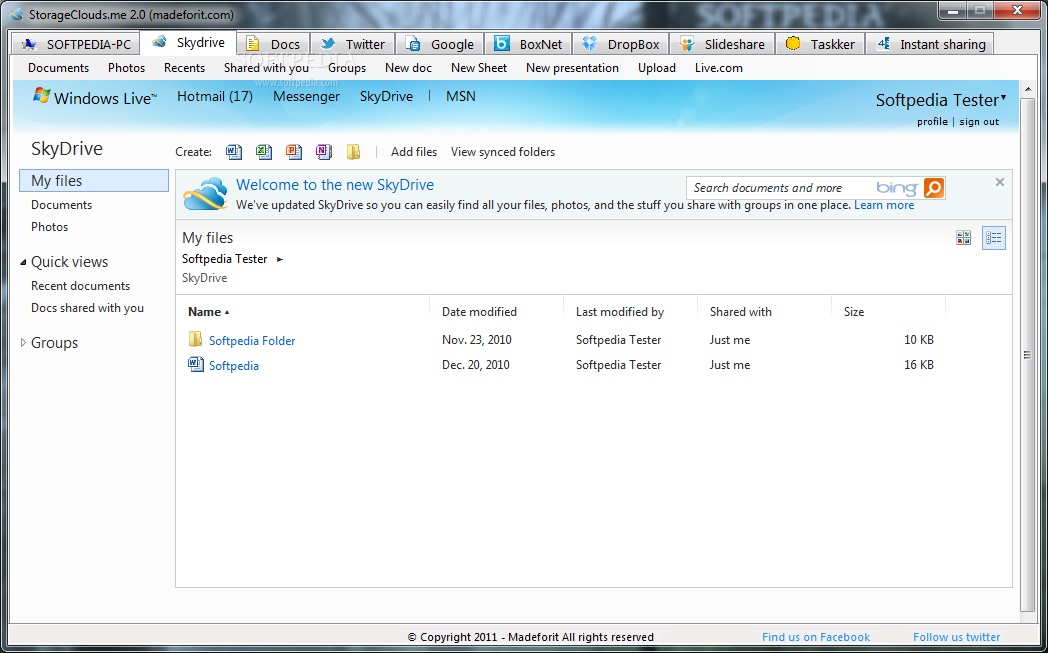Click Photos in the top toolbar

tap(126, 68)
